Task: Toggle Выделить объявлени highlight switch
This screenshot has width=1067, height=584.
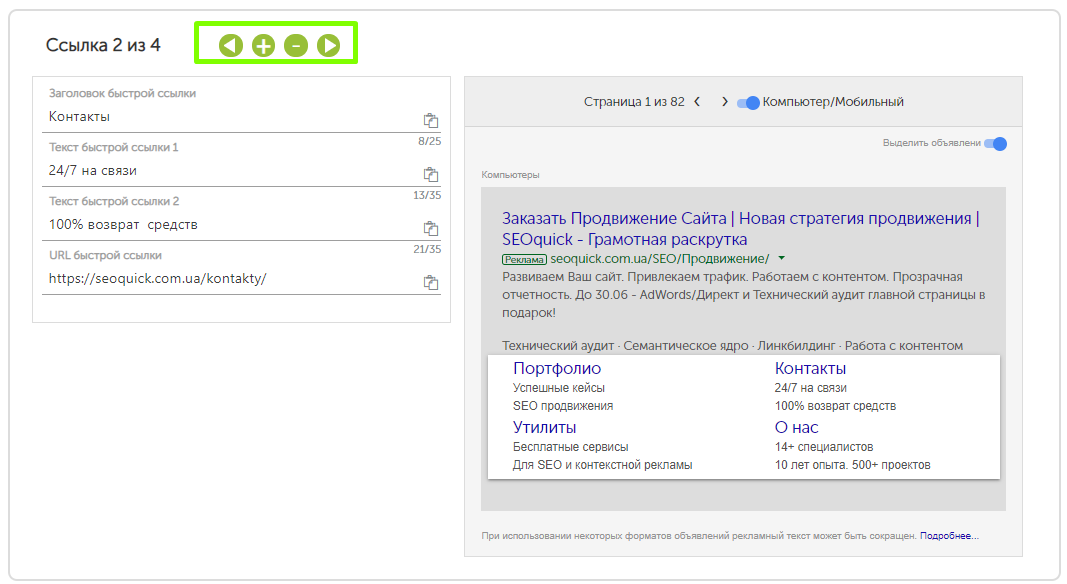Action: coord(996,144)
